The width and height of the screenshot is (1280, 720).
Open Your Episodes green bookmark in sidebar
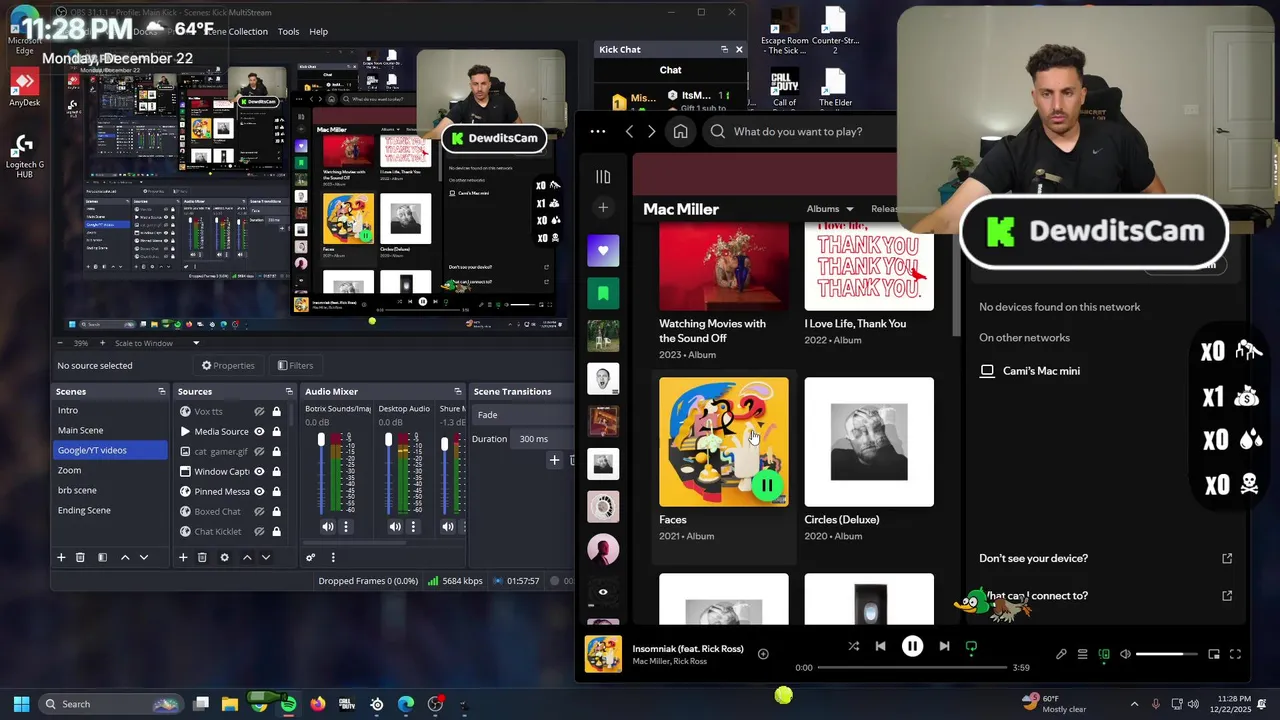603,293
